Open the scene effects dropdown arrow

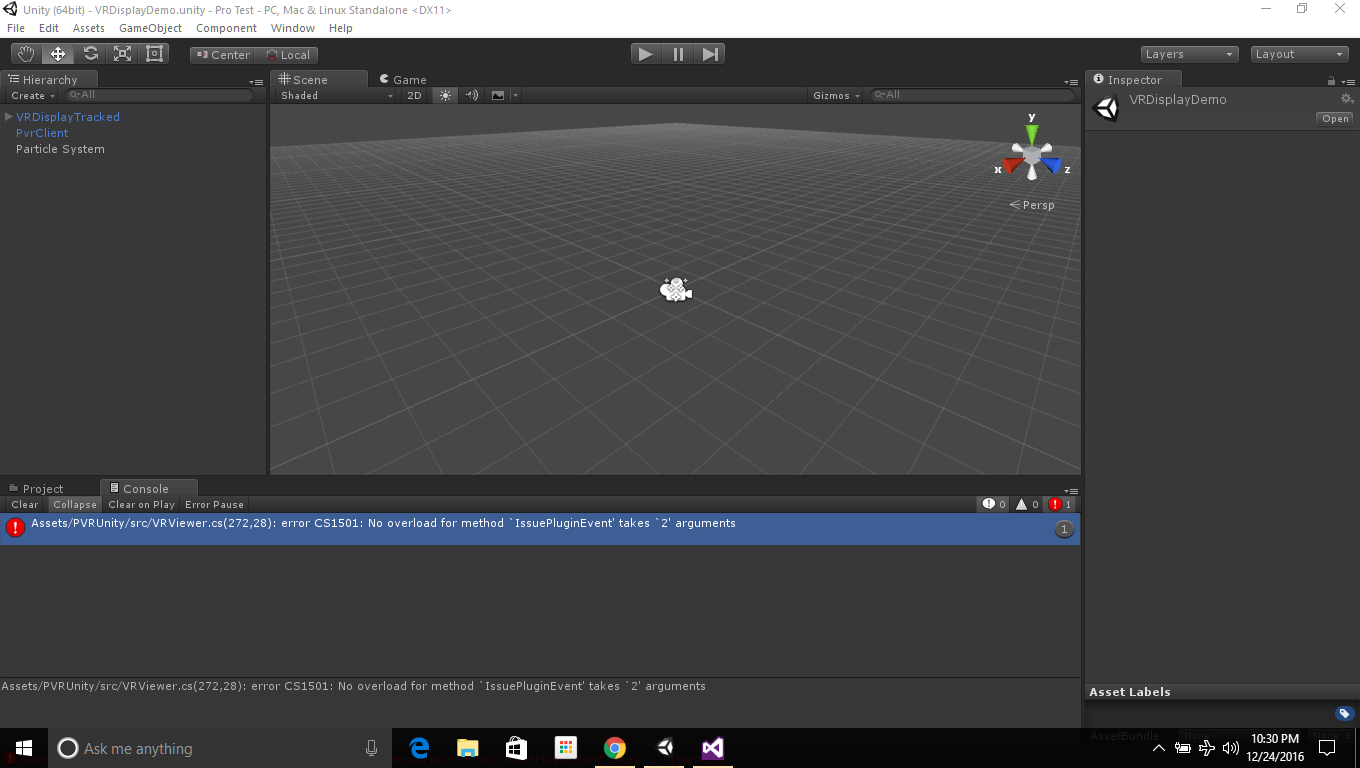(515, 96)
